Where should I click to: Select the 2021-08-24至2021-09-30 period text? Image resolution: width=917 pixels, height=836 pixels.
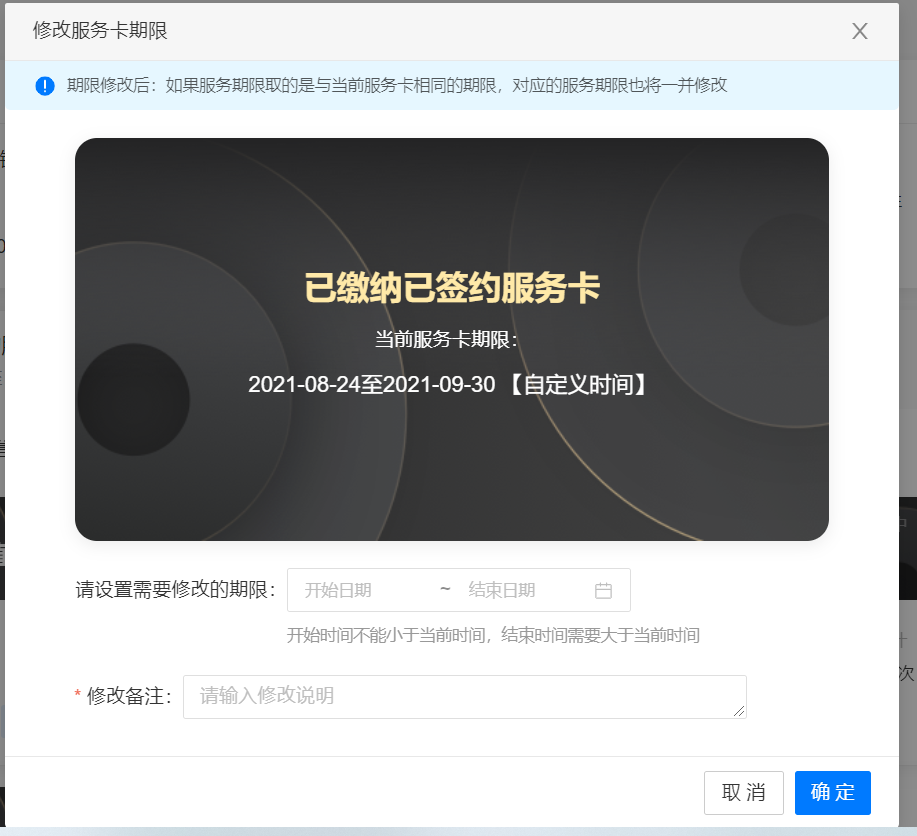click(371, 385)
